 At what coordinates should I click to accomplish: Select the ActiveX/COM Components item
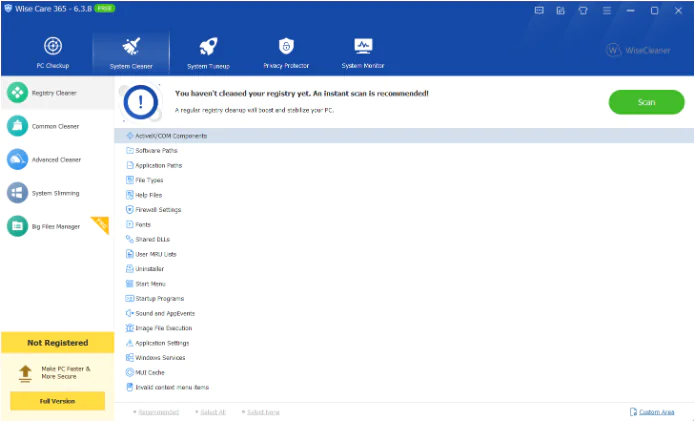pyautogui.click(x=173, y=135)
